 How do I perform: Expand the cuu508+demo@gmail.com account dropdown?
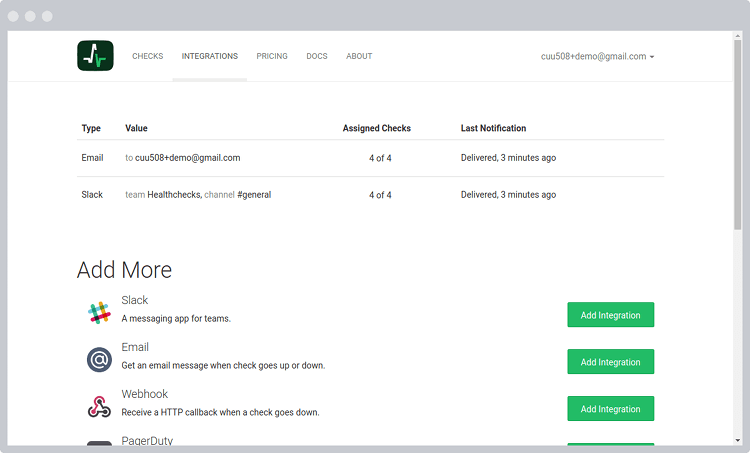[597, 57]
